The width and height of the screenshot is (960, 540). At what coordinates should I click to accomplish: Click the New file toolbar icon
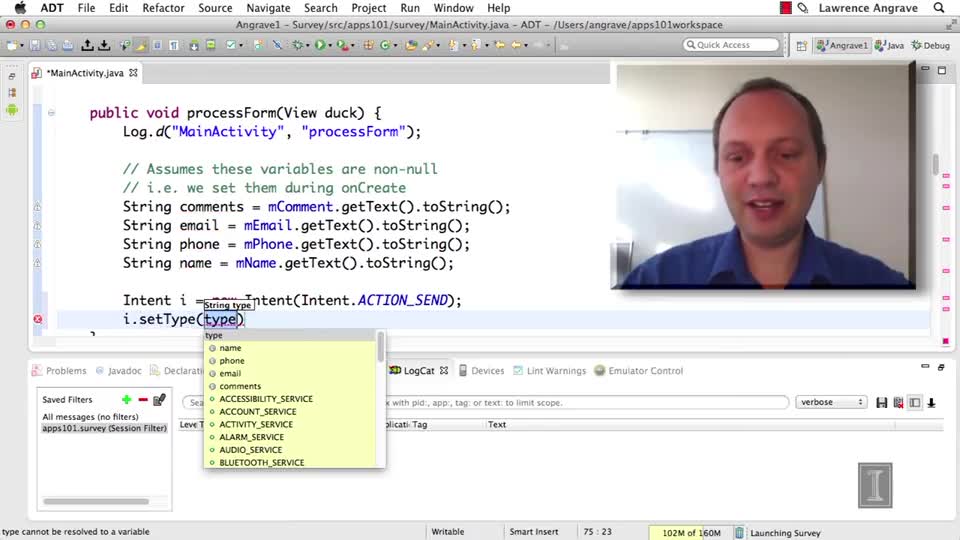(x=11, y=45)
